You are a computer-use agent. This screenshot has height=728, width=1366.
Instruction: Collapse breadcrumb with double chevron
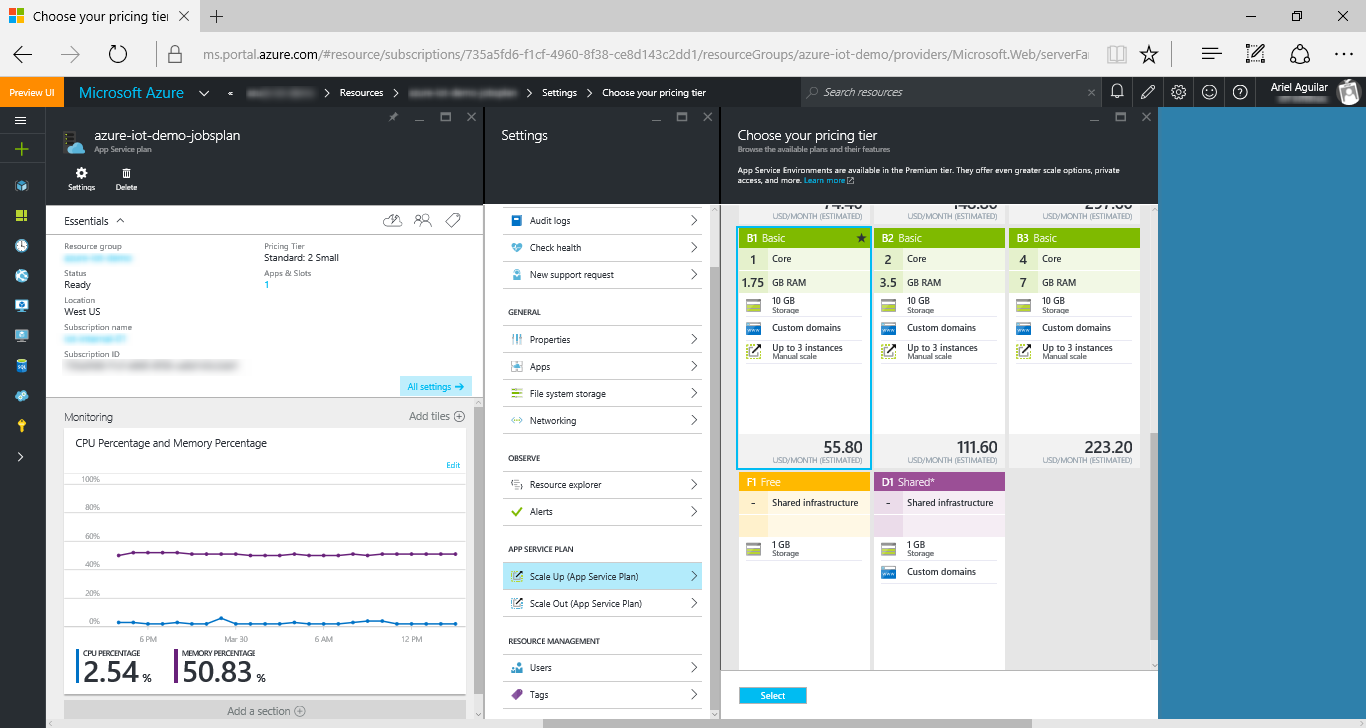click(x=231, y=93)
